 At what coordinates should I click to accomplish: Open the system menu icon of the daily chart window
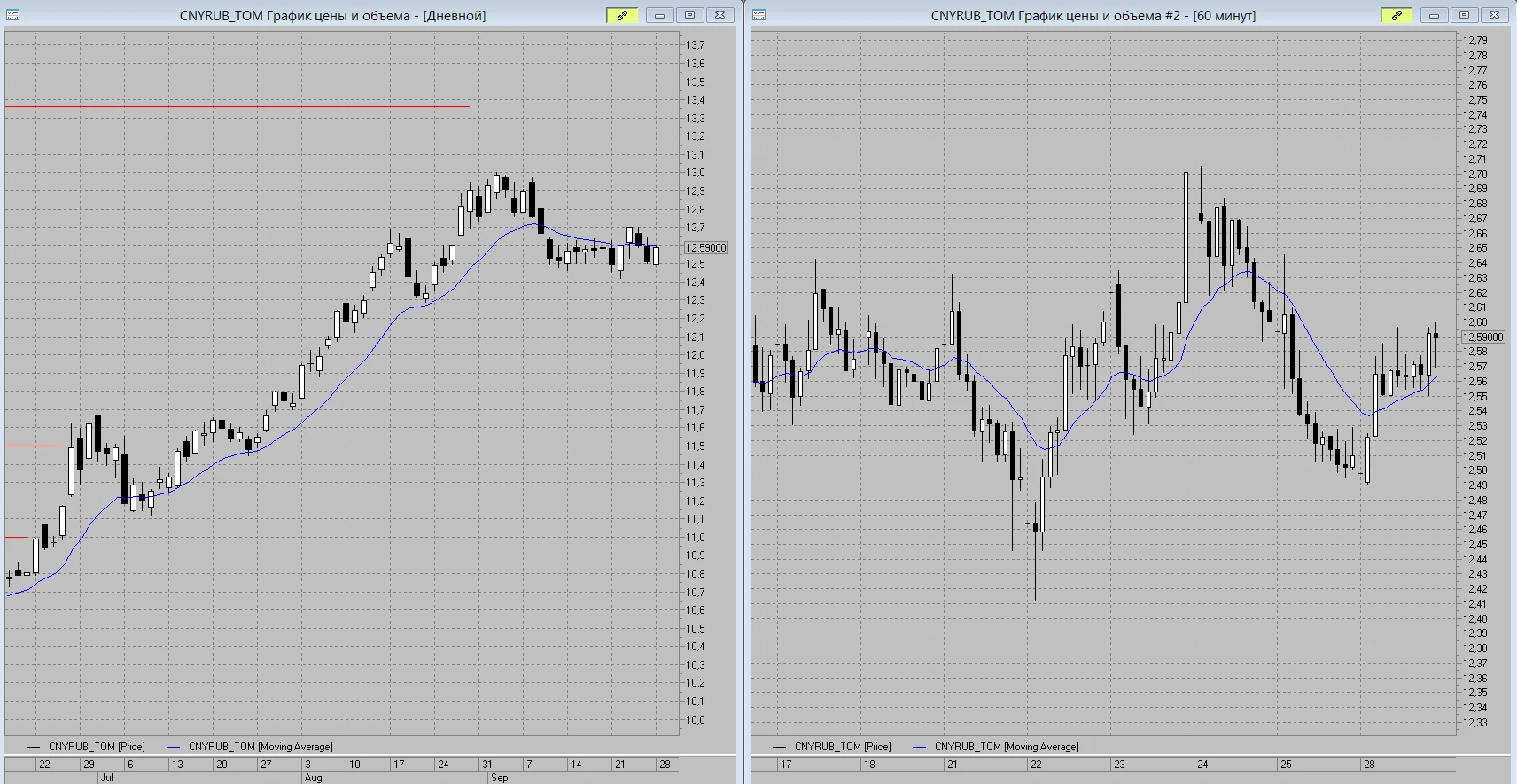pyautogui.click(x=12, y=15)
